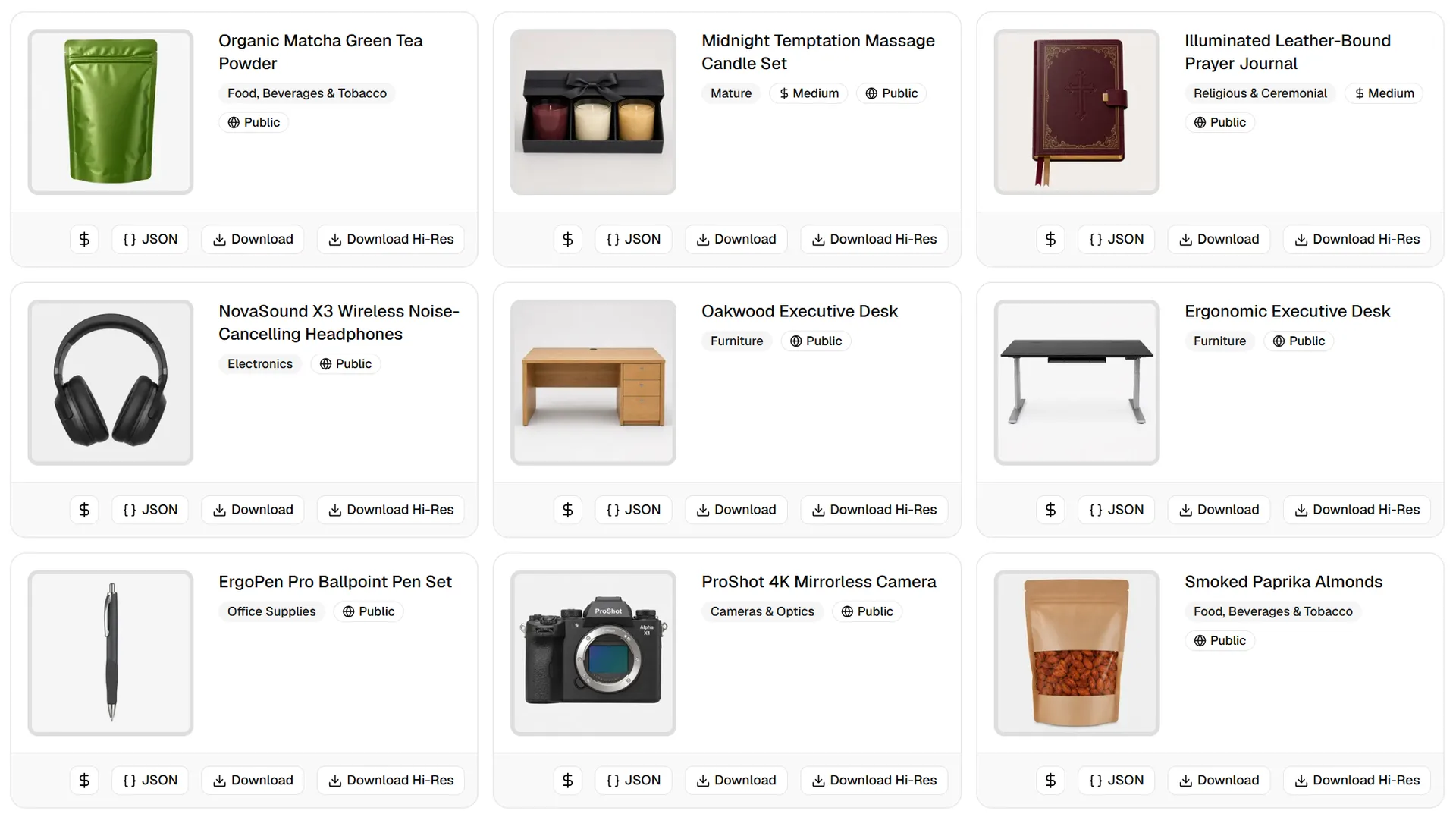This screenshot has height=817, width=1456.
Task: Select the Religious & Ceremonial category tag
Action: point(1260,93)
